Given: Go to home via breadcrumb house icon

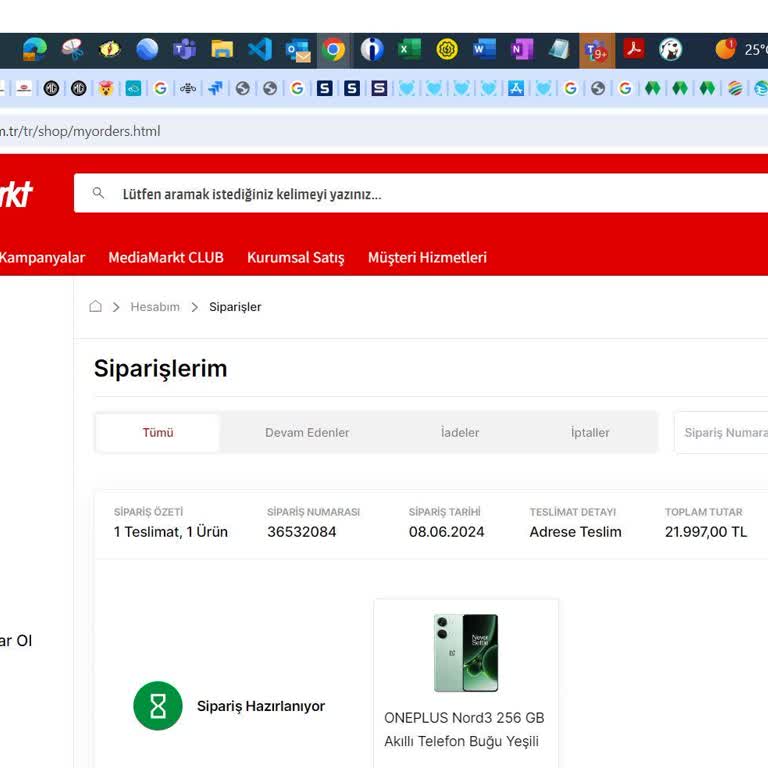Looking at the screenshot, I should [x=96, y=307].
